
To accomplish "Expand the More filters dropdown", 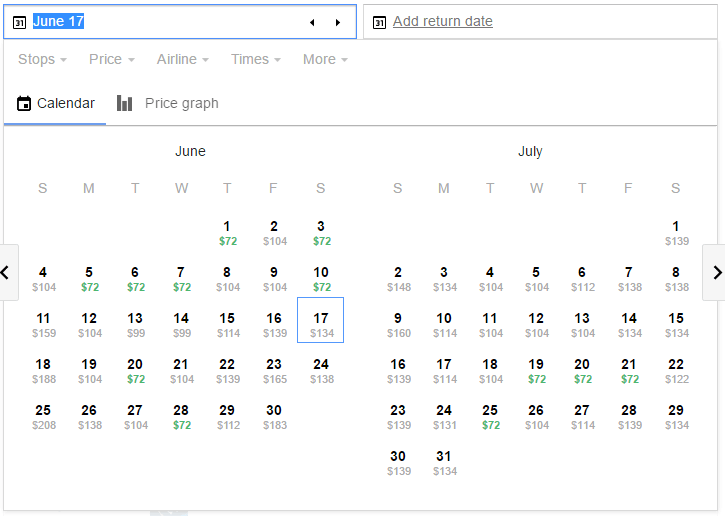I will (325, 59).
